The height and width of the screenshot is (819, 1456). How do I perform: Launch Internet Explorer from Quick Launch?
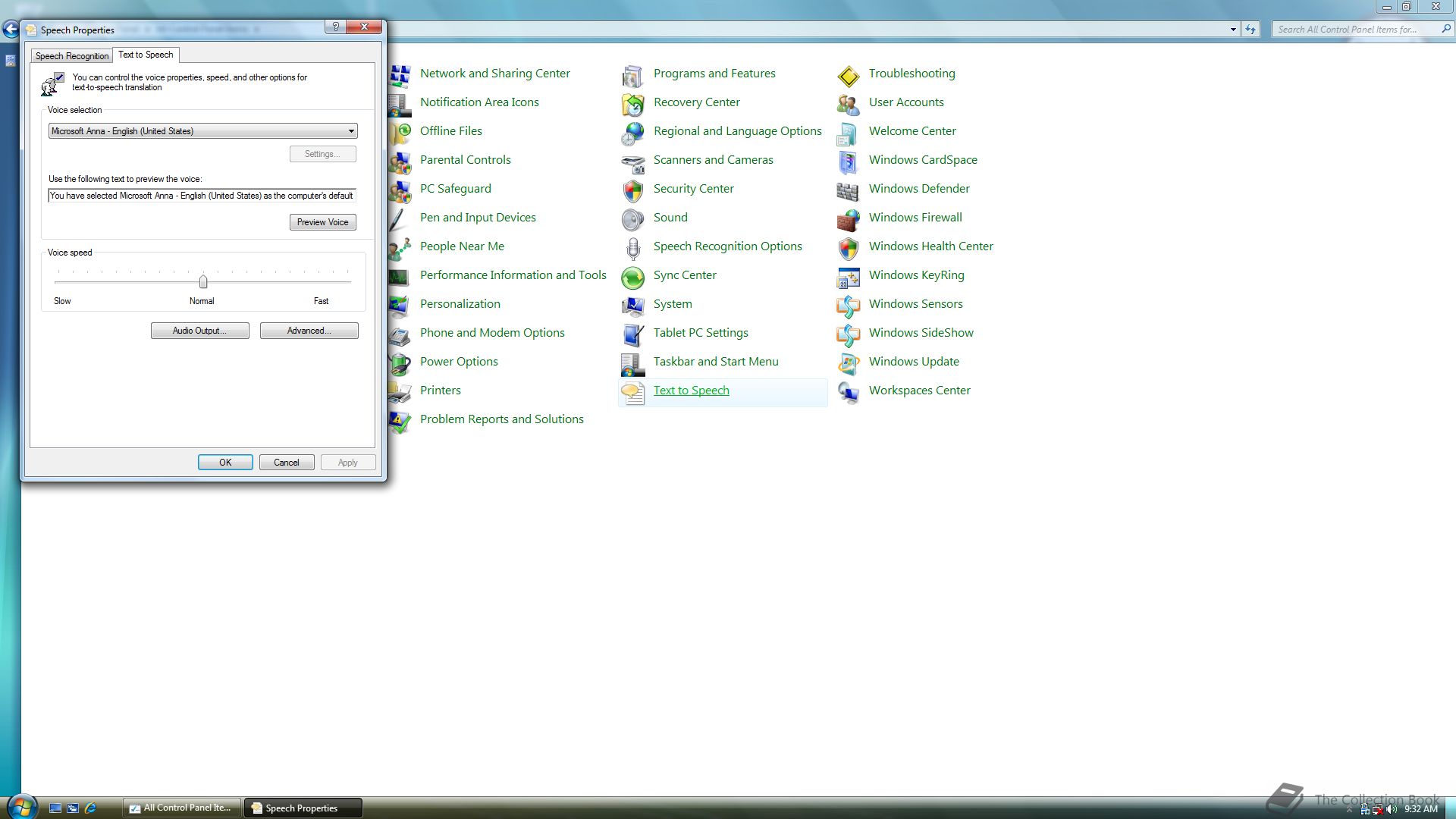[x=90, y=808]
